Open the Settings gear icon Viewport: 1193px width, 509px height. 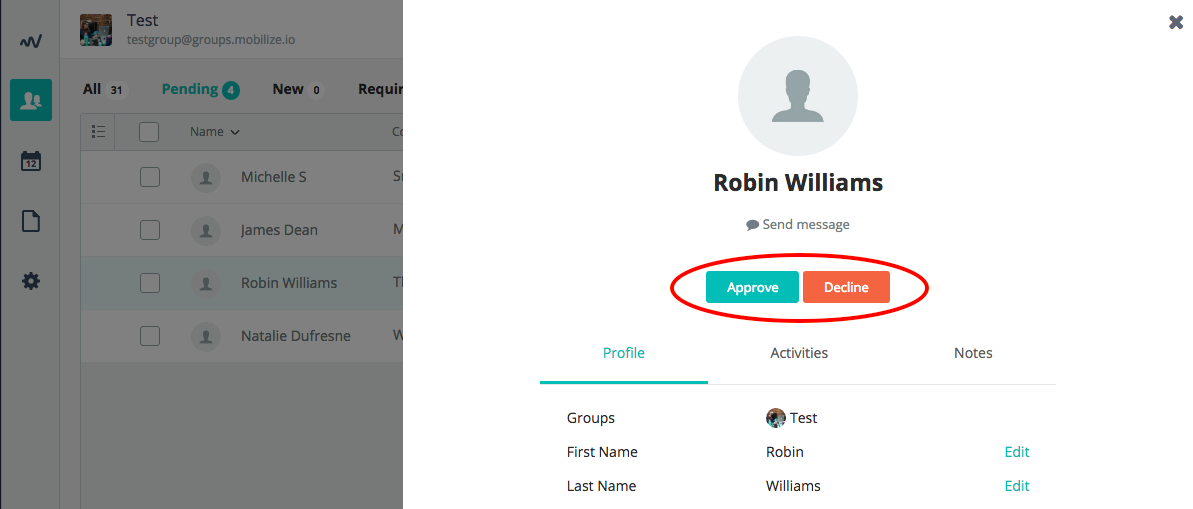(x=31, y=282)
